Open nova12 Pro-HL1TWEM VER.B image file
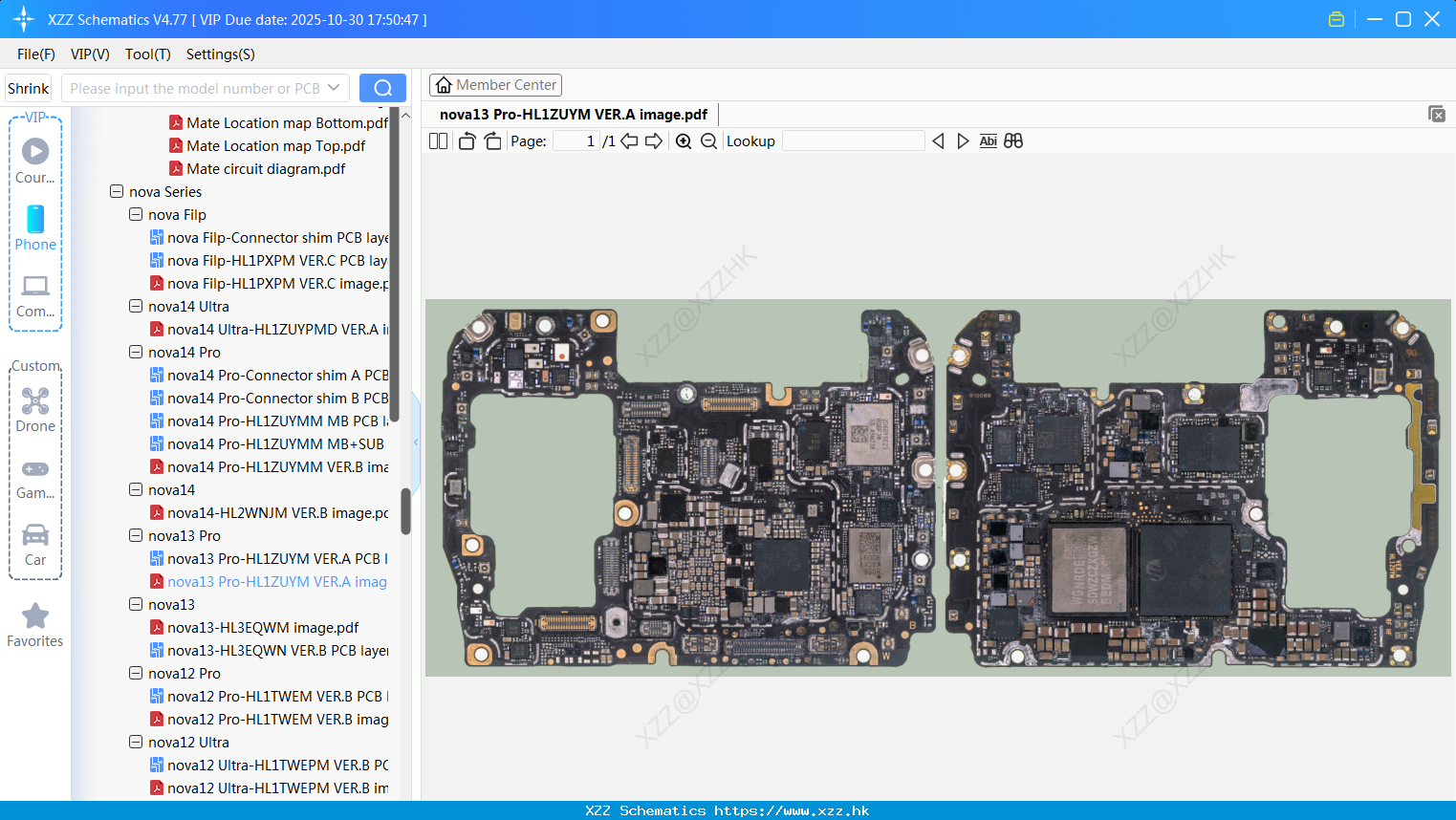The height and width of the screenshot is (820, 1456). pyautogui.click(x=269, y=719)
